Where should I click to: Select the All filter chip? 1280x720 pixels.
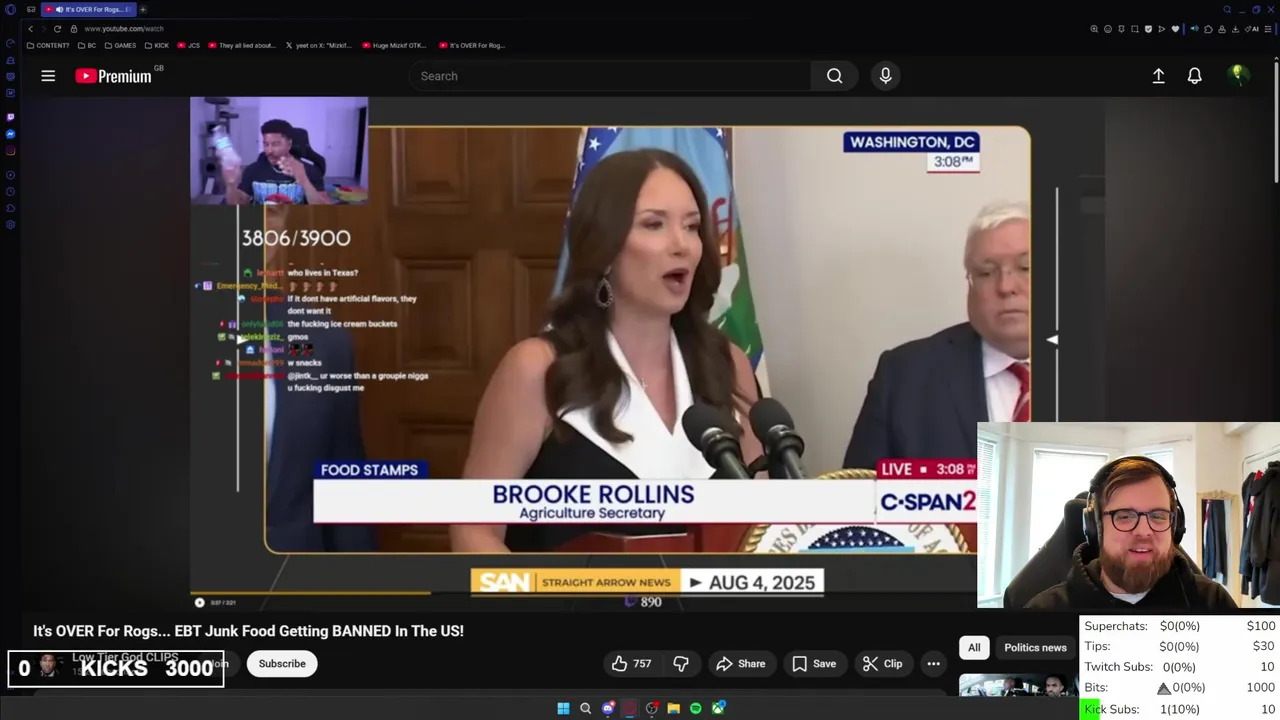click(974, 648)
